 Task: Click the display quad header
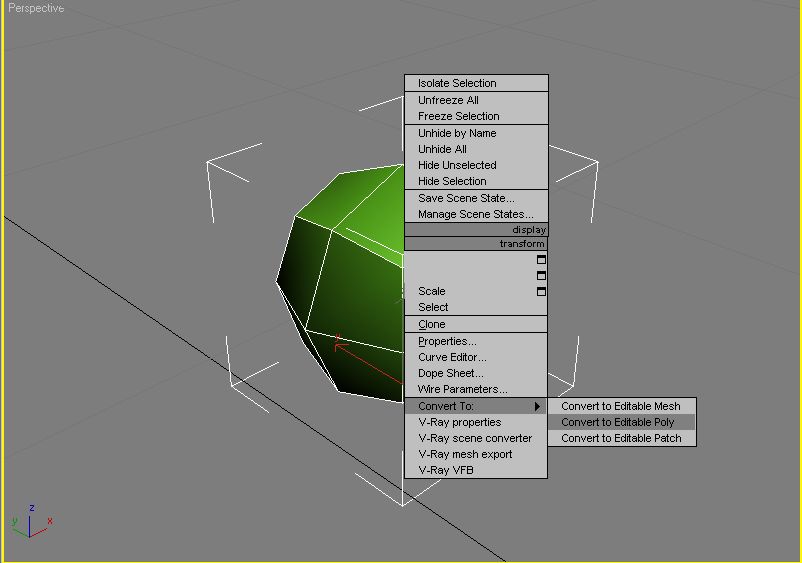(x=476, y=230)
